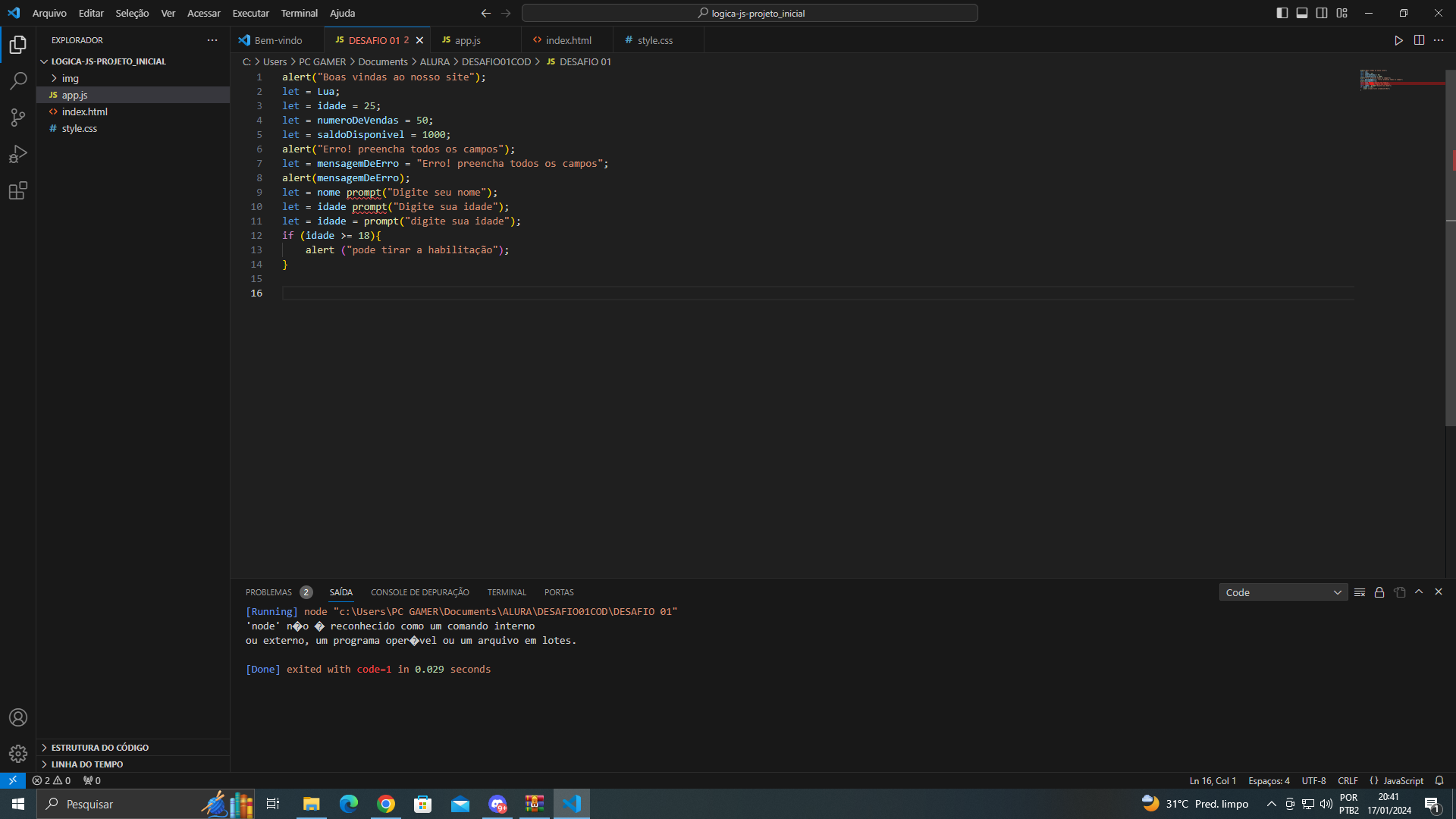Click the code minimap preview
The height and width of the screenshot is (819, 1456).
1401,80
